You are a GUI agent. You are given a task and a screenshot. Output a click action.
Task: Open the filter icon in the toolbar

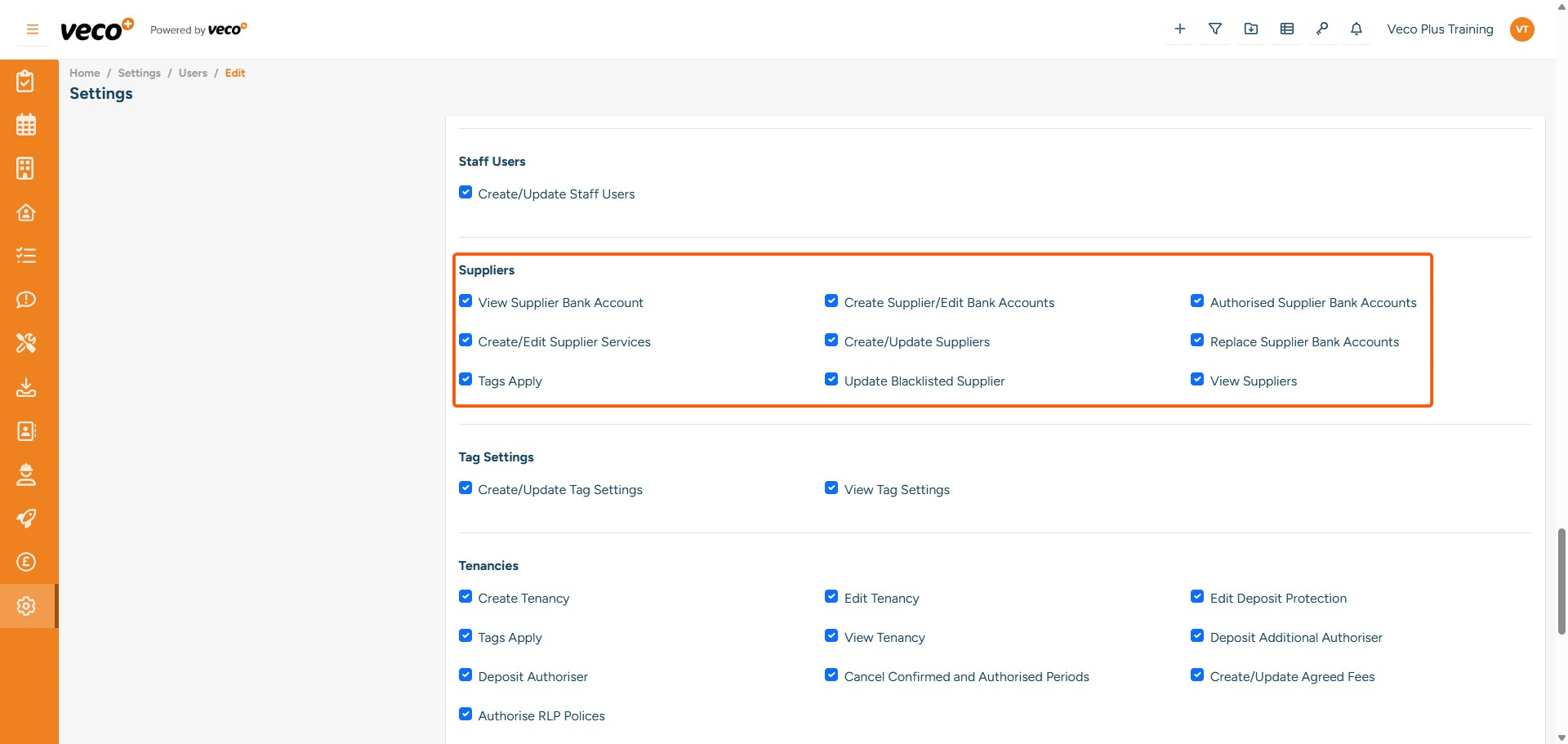(x=1215, y=29)
